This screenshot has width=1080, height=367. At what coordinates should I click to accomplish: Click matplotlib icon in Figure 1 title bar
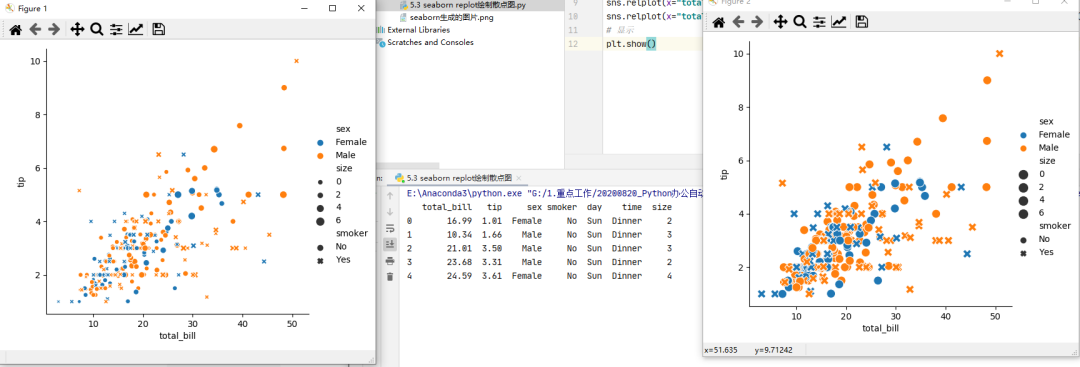coord(10,8)
